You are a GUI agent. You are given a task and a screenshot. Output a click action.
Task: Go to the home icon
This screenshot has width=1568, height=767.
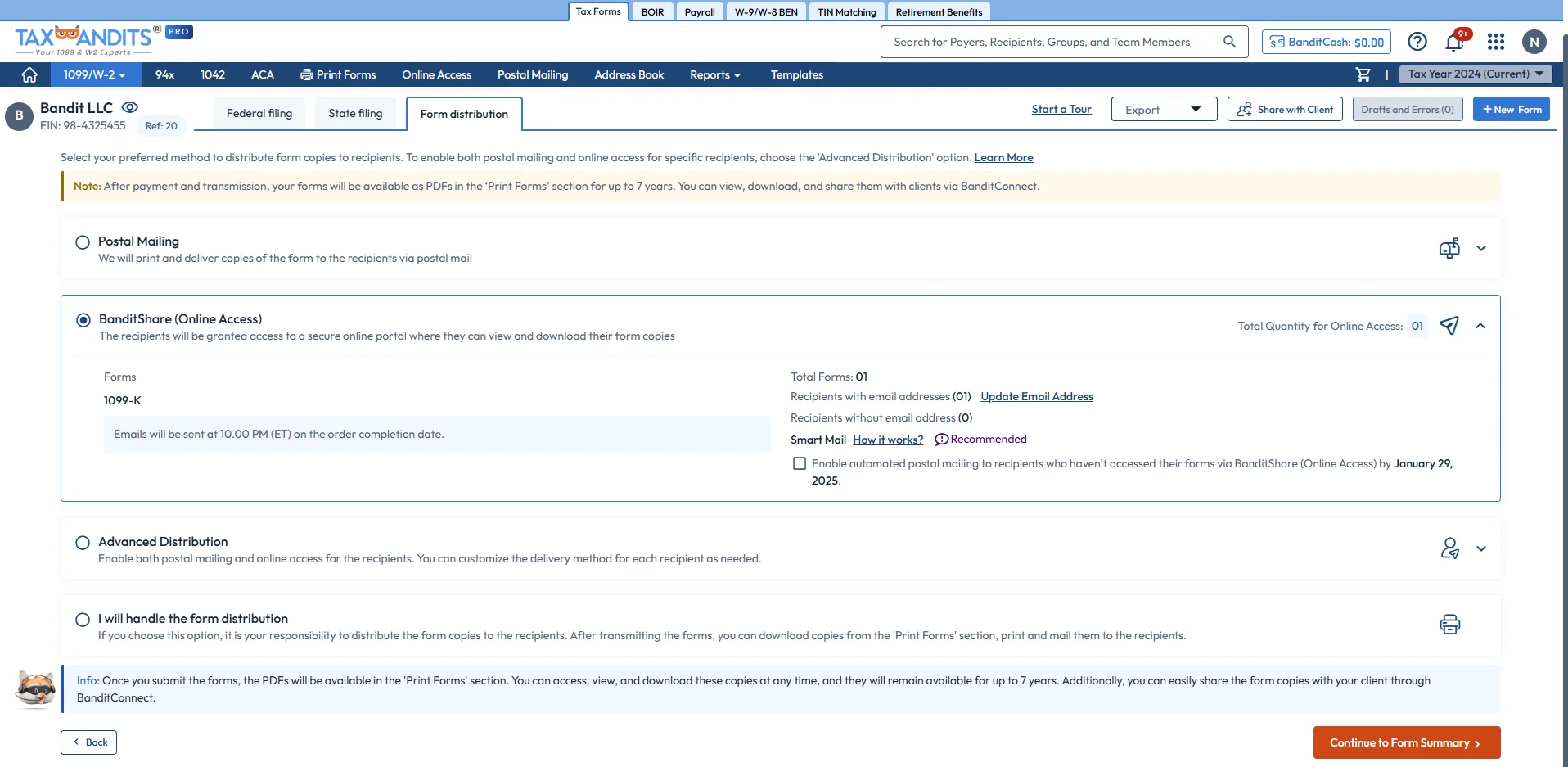point(29,74)
